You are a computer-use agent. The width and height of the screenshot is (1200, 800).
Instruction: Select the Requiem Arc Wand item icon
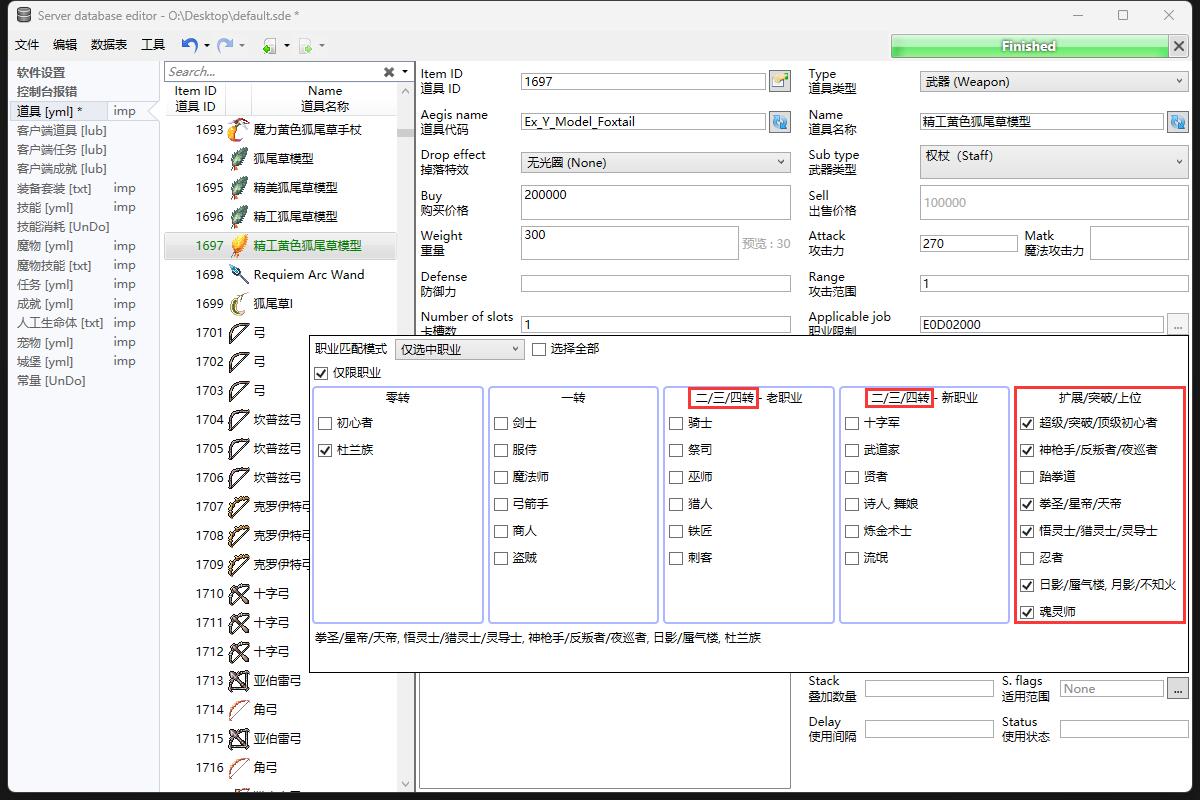pos(238,275)
